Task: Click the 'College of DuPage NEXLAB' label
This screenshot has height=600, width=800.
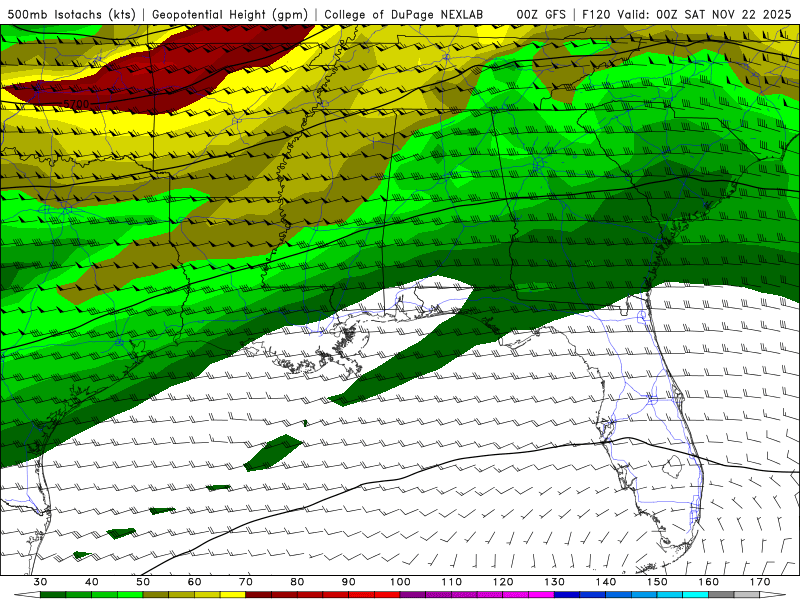Action: point(404,14)
